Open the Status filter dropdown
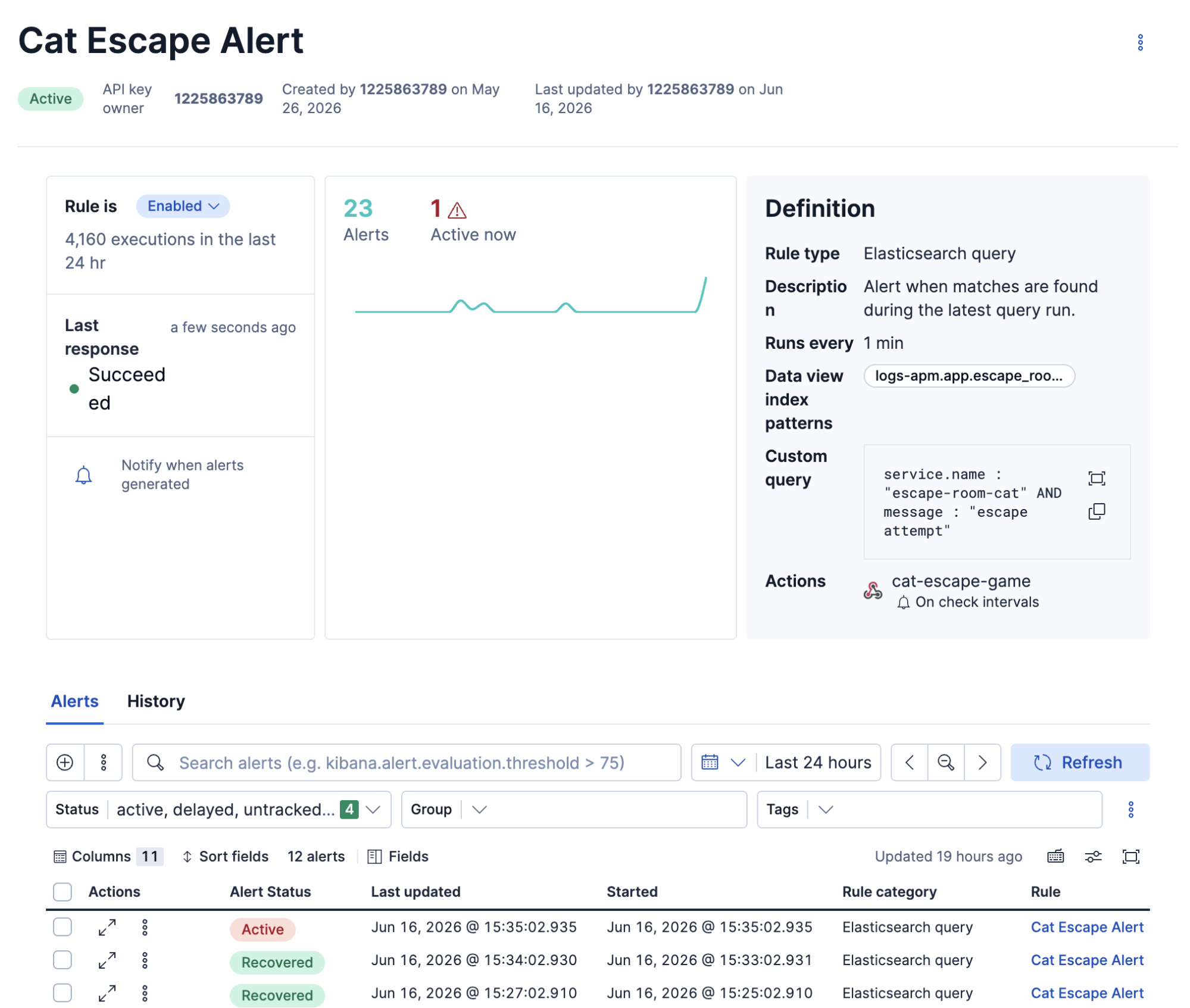The width and height of the screenshot is (1190, 1008). tap(218, 809)
